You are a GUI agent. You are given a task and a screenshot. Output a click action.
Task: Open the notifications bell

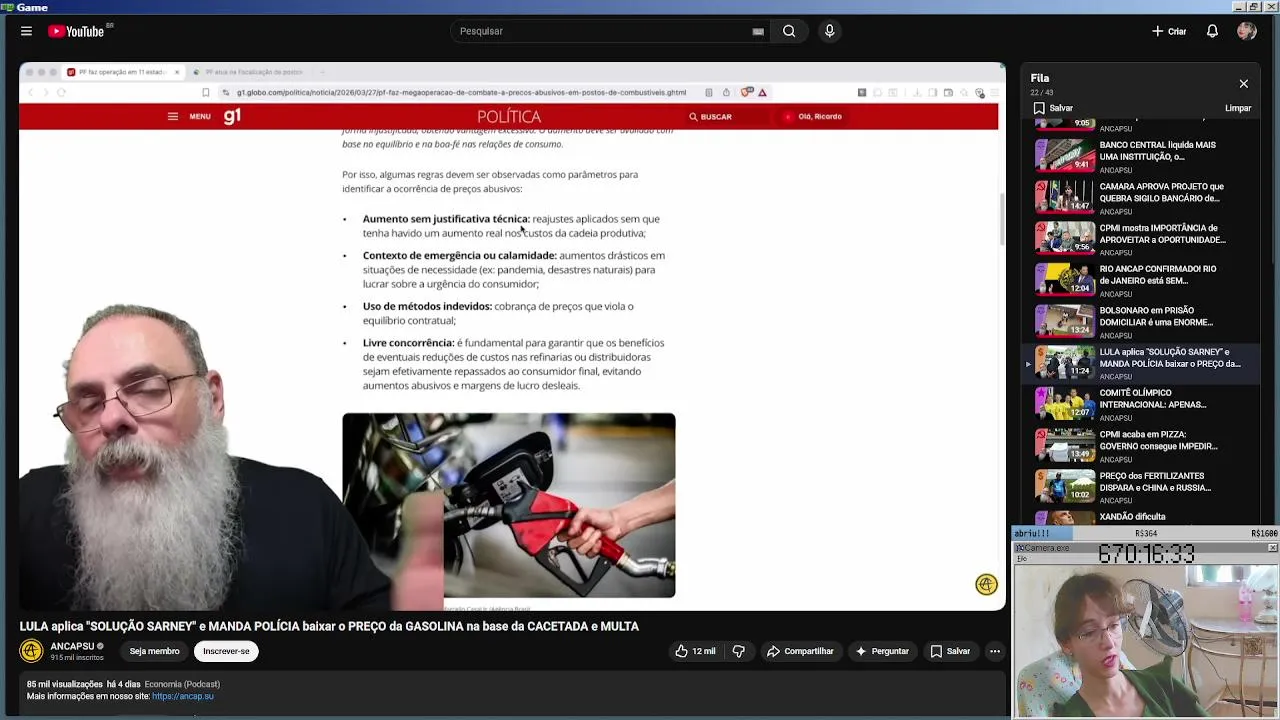point(1212,31)
